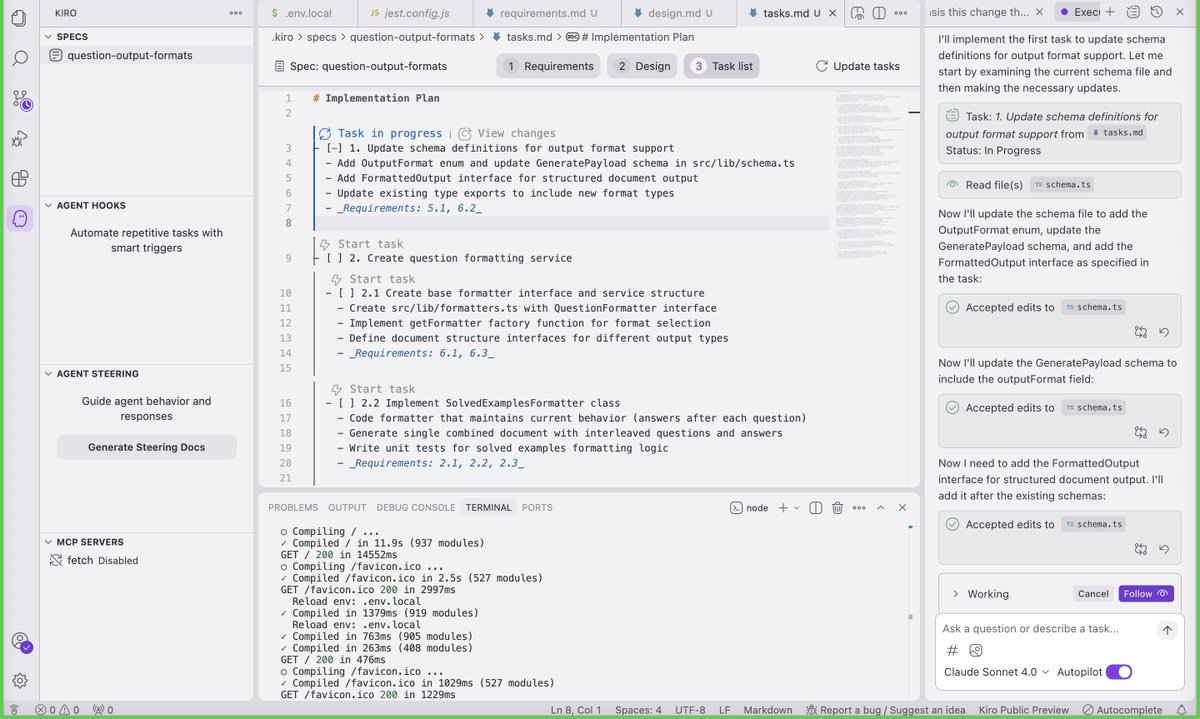Select the Kiro ghost icon in activity bar
Viewport: 1200px width, 719px height.
pos(19,218)
